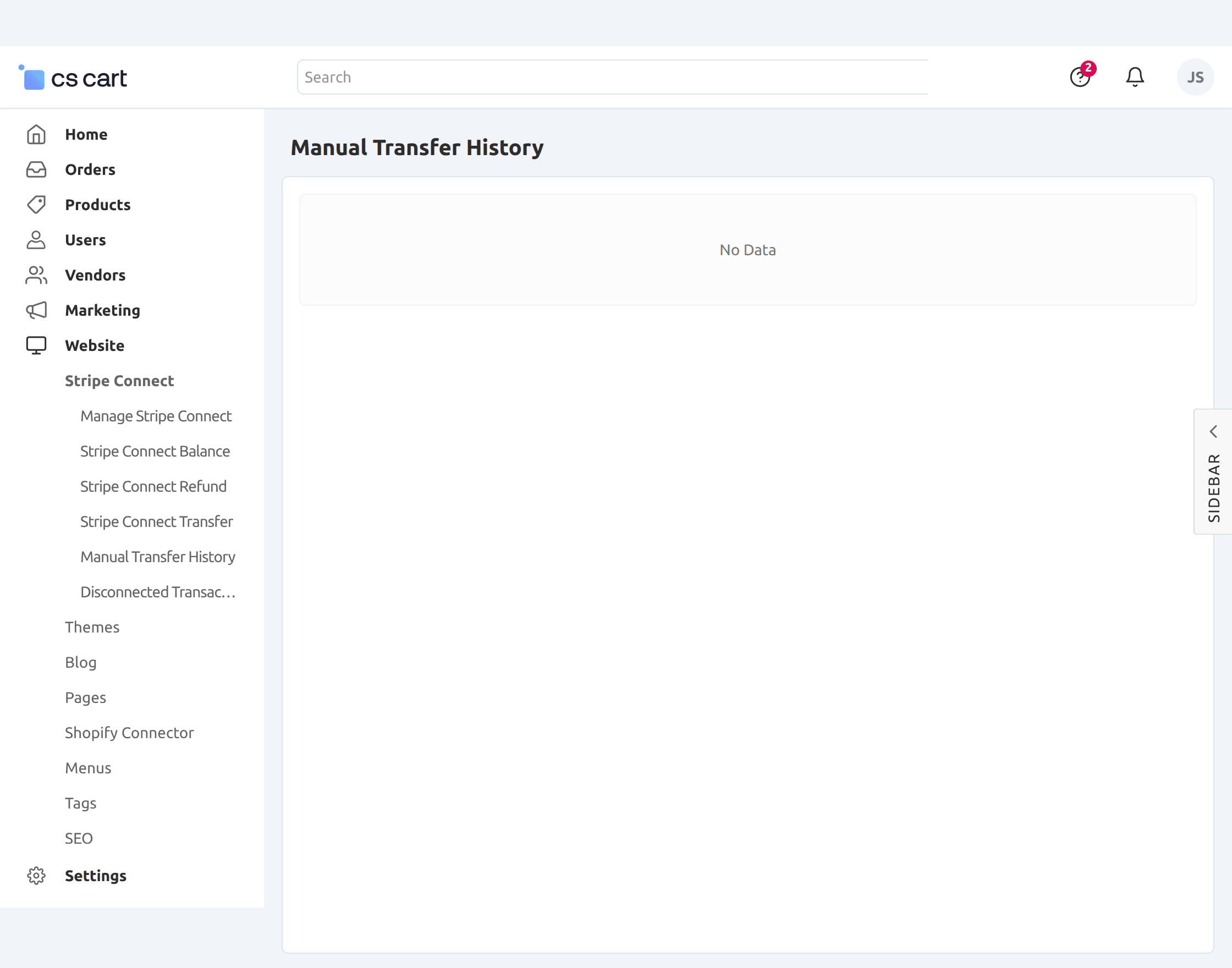
Task: Open the JS user avatar menu
Action: pos(1195,77)
